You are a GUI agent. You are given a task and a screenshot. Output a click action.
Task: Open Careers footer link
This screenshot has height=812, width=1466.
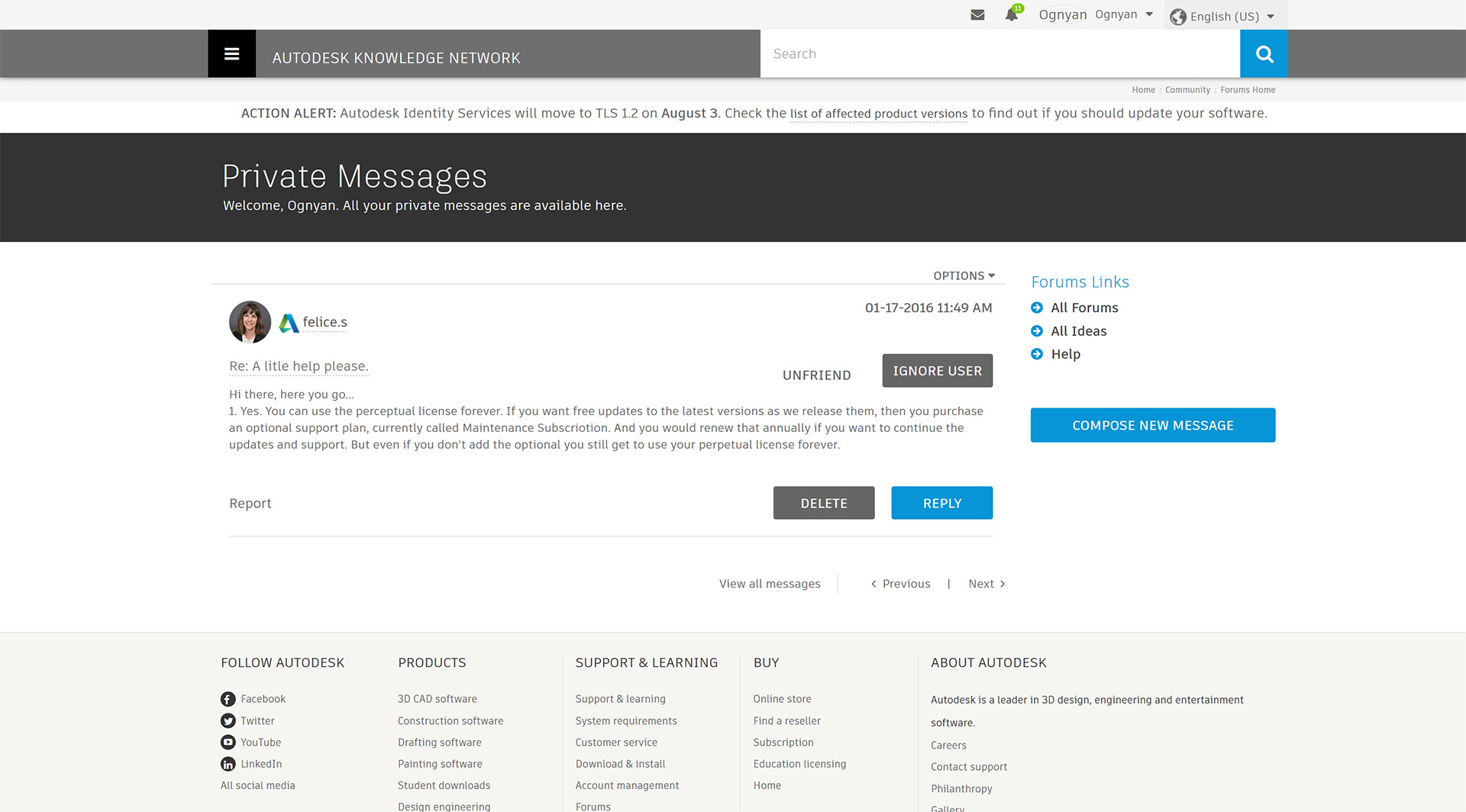click(948, 745)
